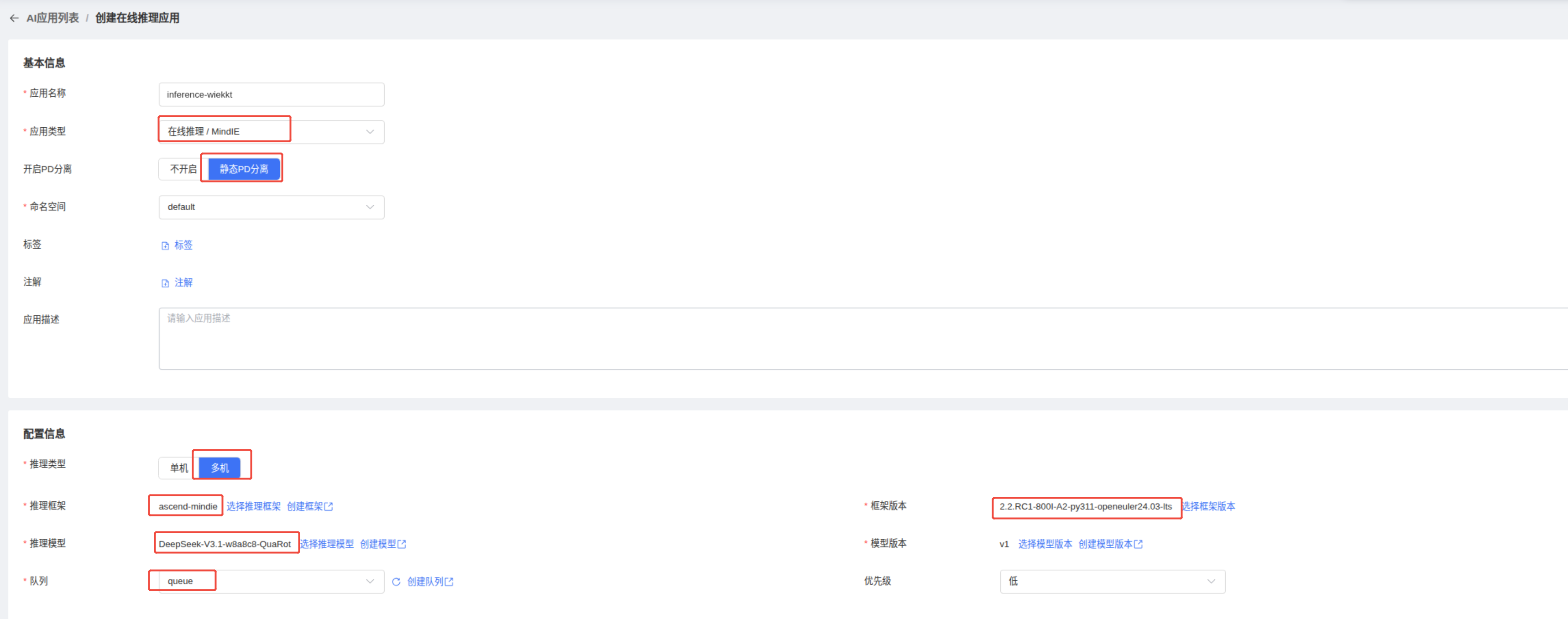Image resolution: width=1568 pixels, height=619 pixels.
Task: Click 选择推理框架 link
Action: pyautogui.click(x=254, y=506)
